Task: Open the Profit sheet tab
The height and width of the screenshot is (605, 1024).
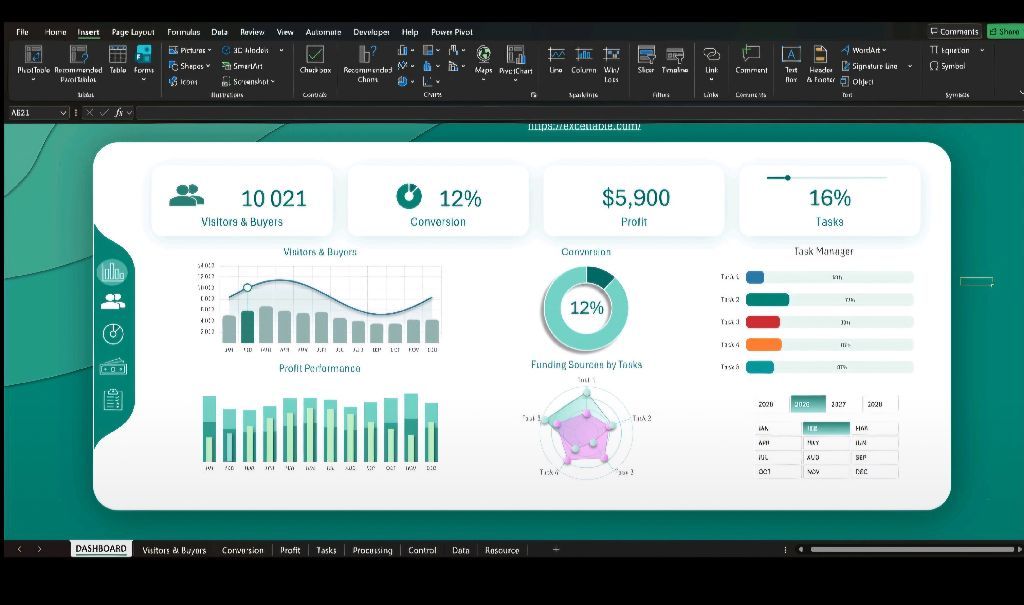Action: (x=290, y=550)
